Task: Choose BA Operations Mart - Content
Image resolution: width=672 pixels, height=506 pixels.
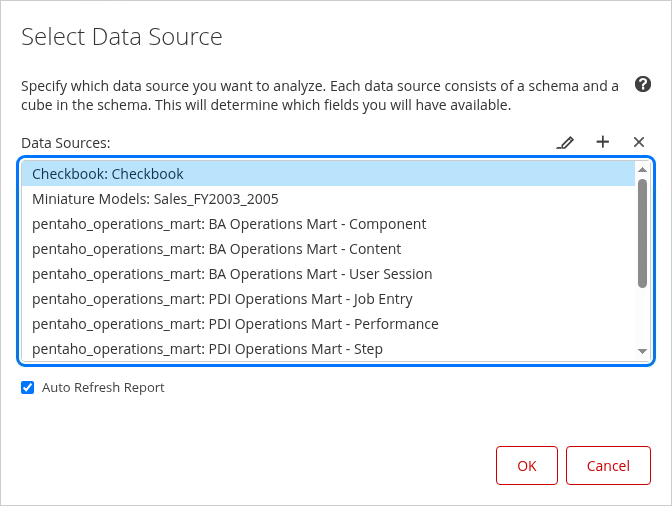Action: tap(216, 249)
